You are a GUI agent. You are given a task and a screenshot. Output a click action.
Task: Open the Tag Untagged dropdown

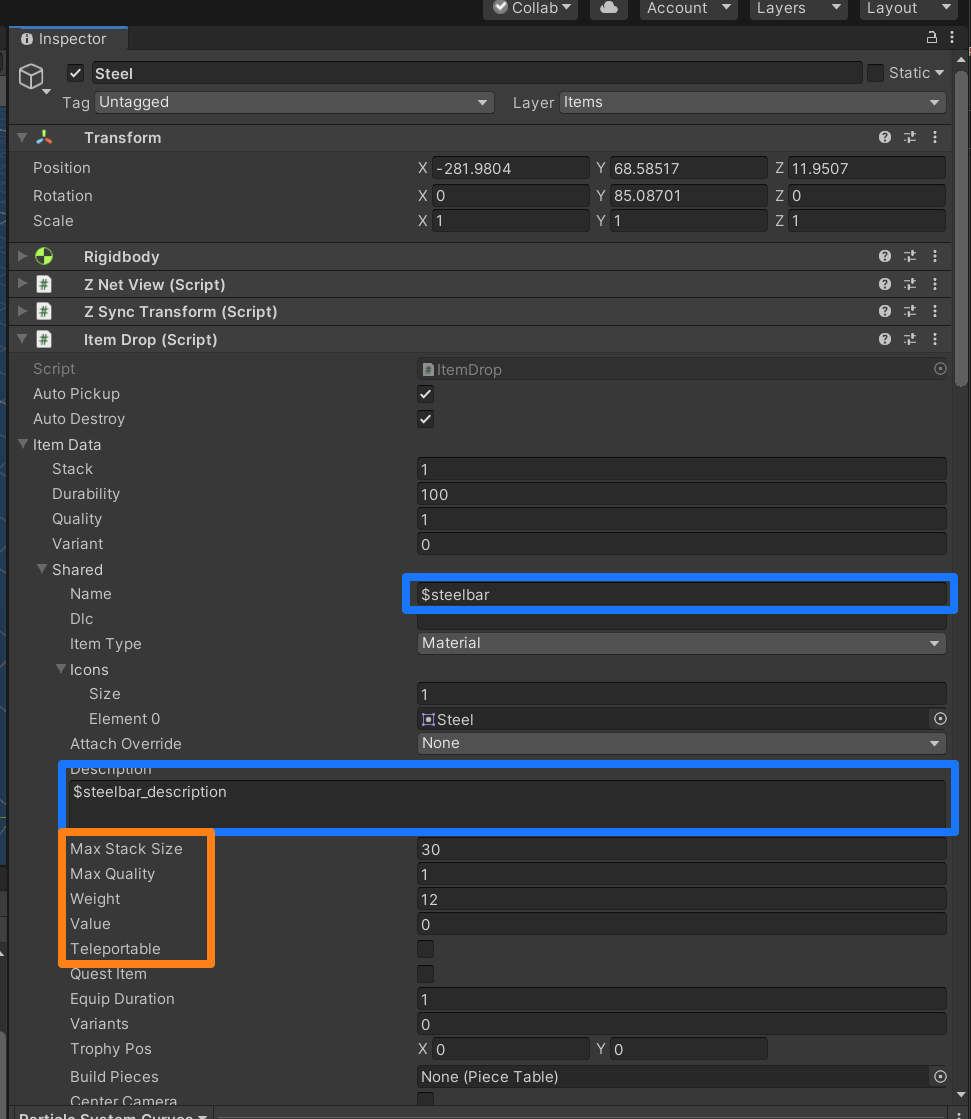pyautogui.click(x=294, y=102)
